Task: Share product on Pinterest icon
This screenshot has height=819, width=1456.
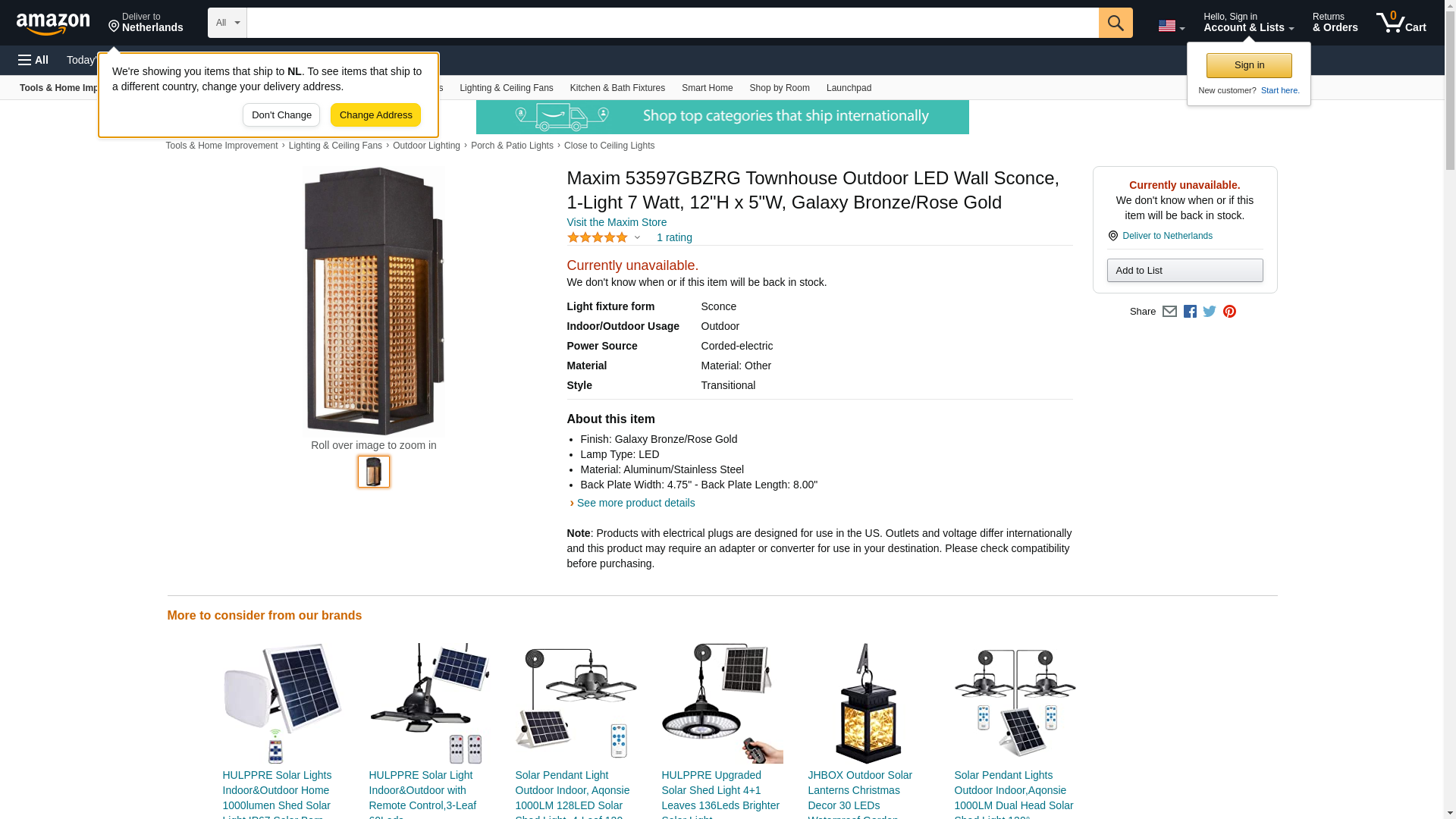Action: pos(1229,312)
